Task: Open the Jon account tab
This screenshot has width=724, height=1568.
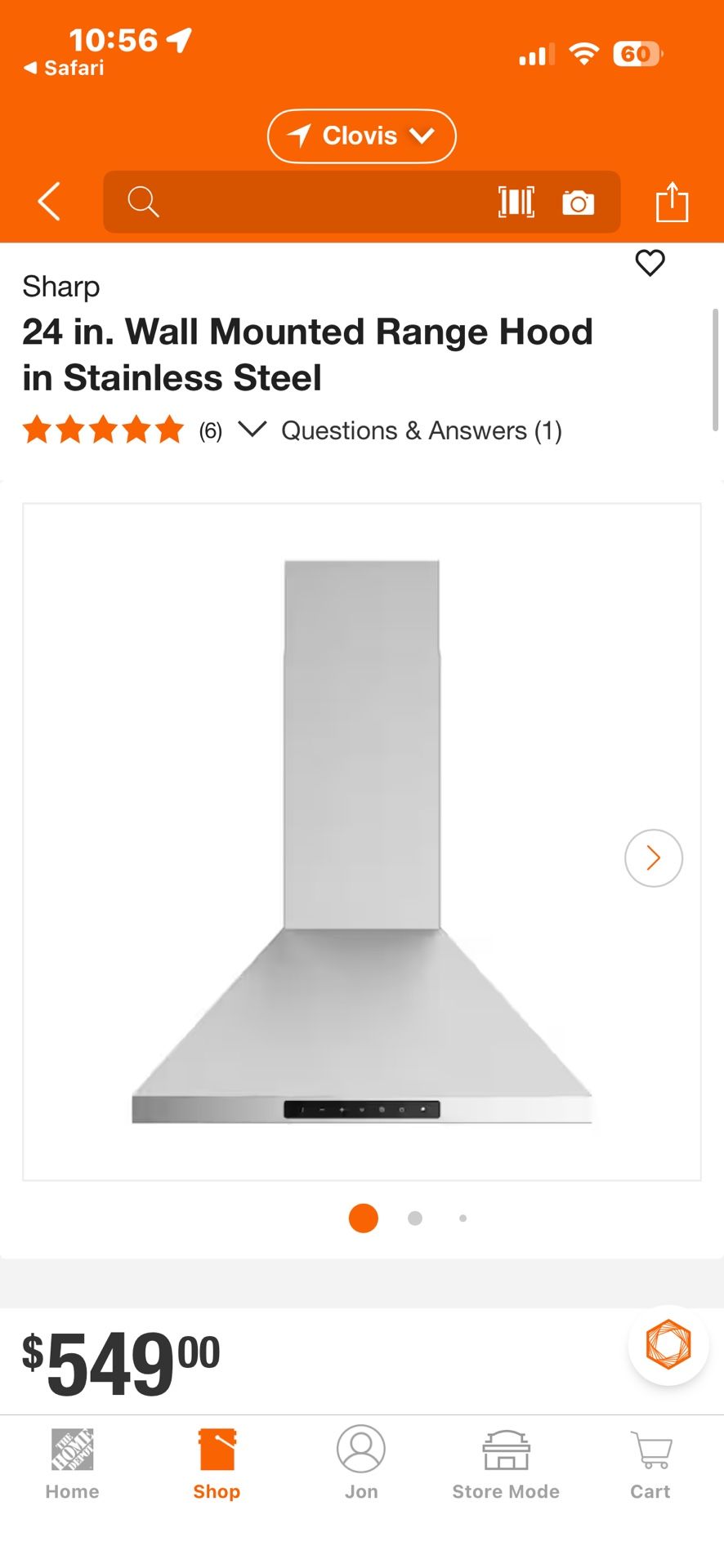Action: (361, 1463)
